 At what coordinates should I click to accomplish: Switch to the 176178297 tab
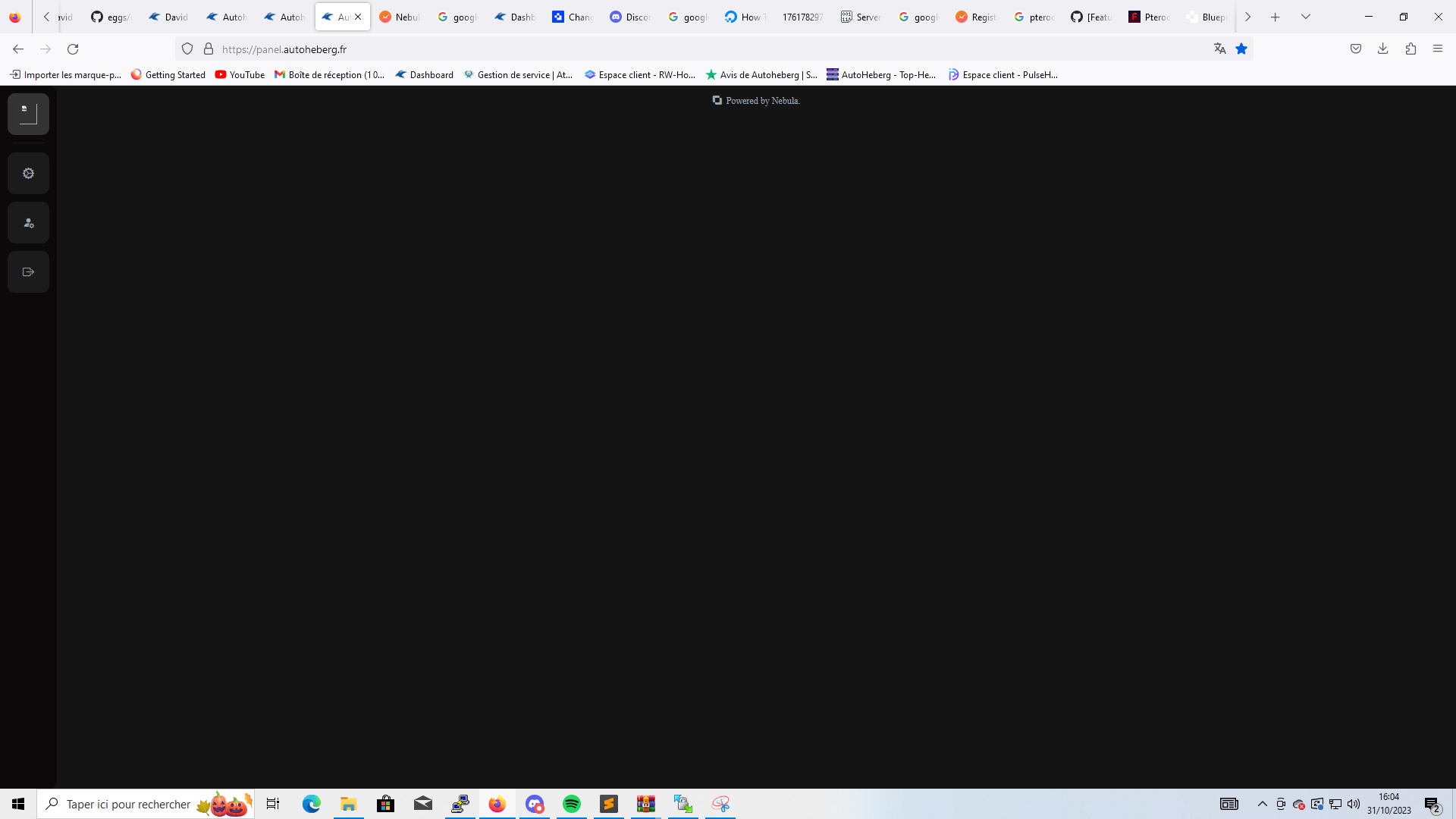(x=803, y=17)
